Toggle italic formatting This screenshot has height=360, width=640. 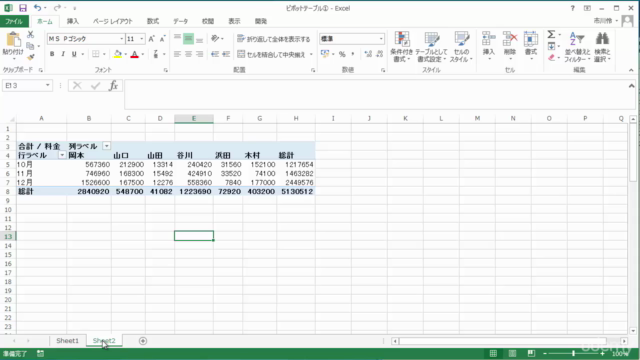[63, 54]
